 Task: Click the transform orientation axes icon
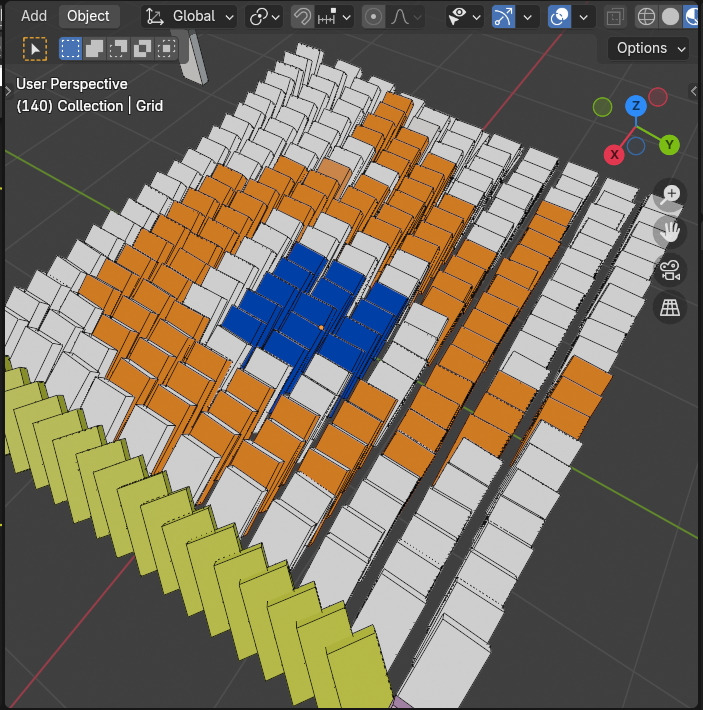click(155, 17)
